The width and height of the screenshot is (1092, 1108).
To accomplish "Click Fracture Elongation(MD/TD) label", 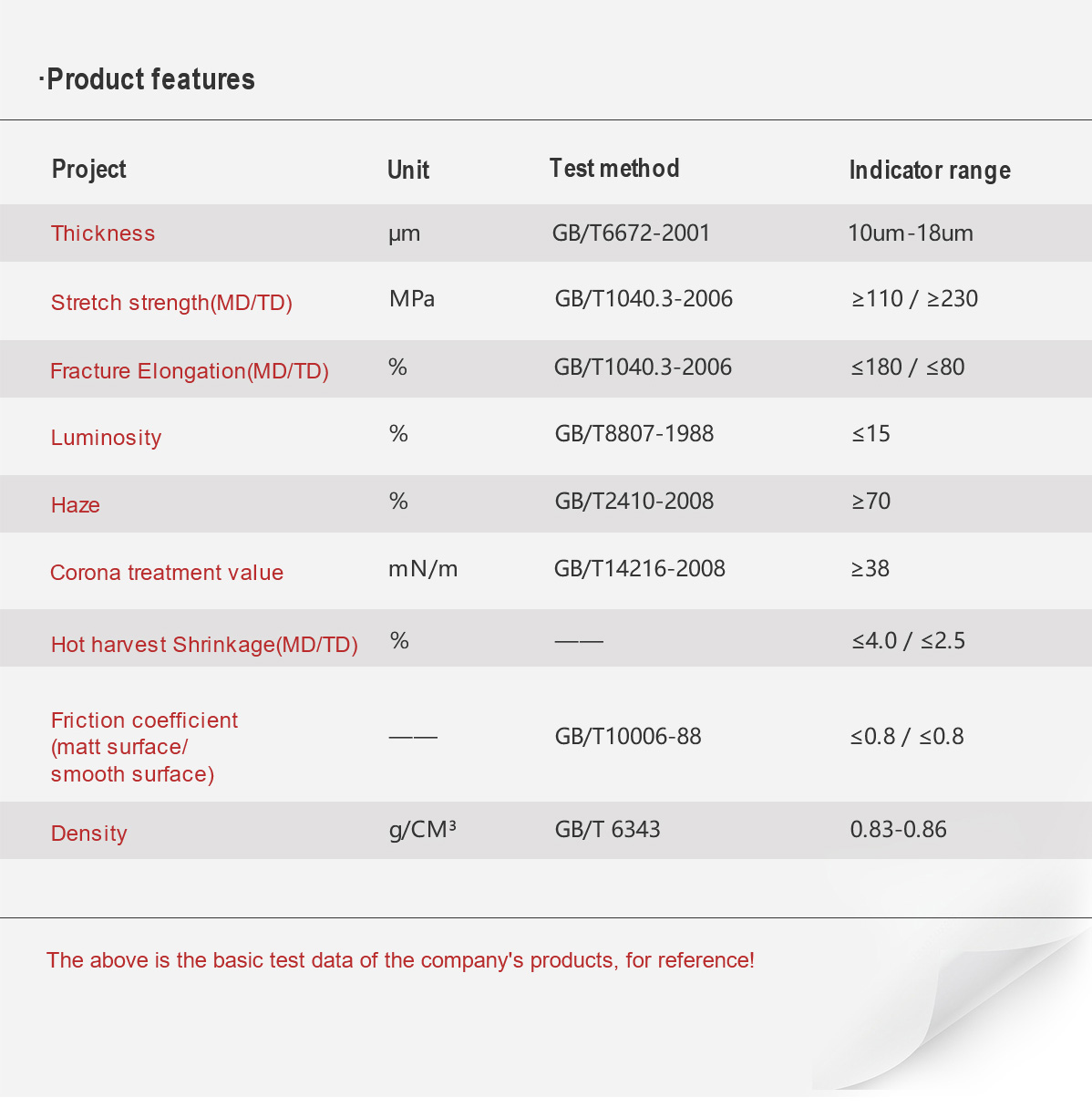I will click(x=190, y=371).
